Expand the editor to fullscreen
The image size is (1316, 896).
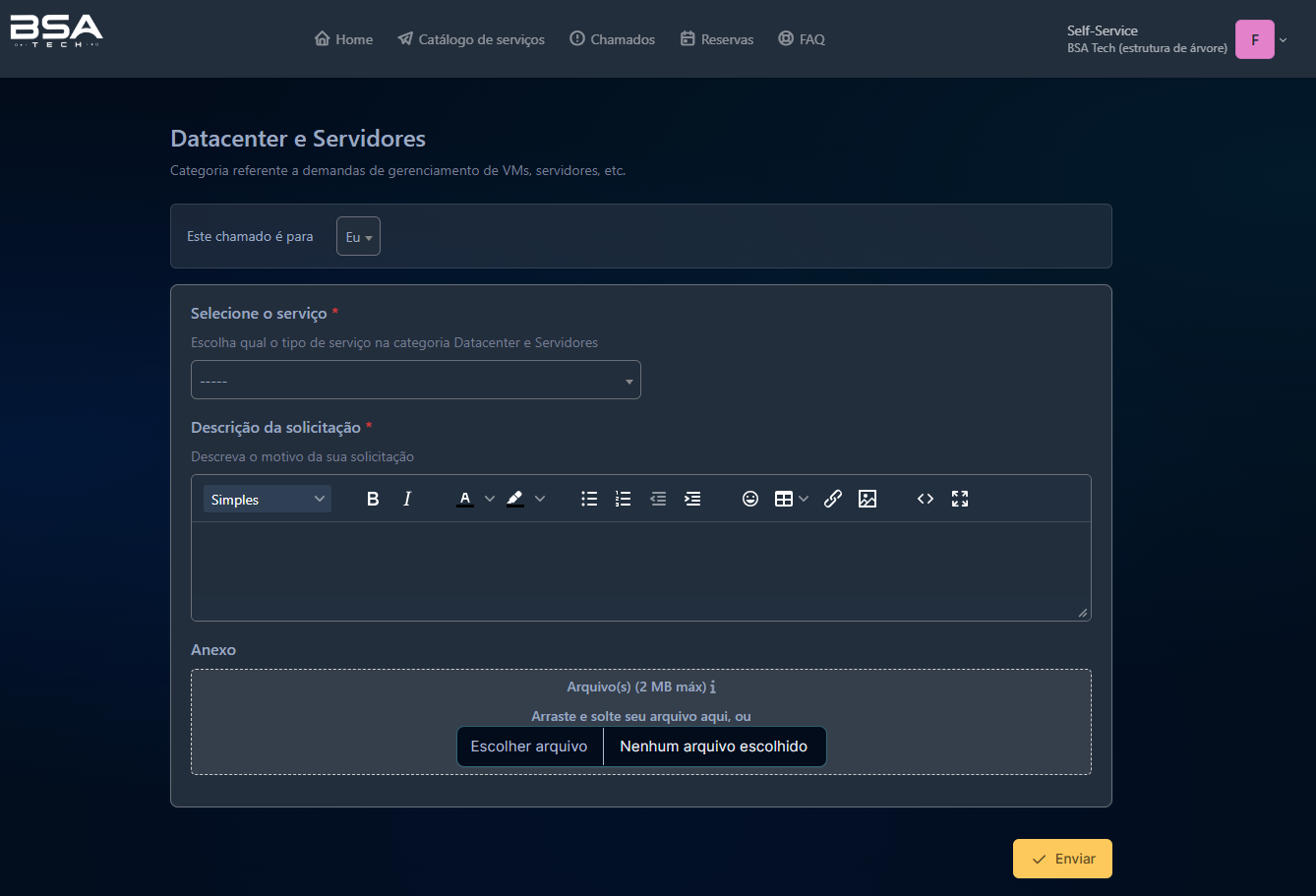(960, 500)
